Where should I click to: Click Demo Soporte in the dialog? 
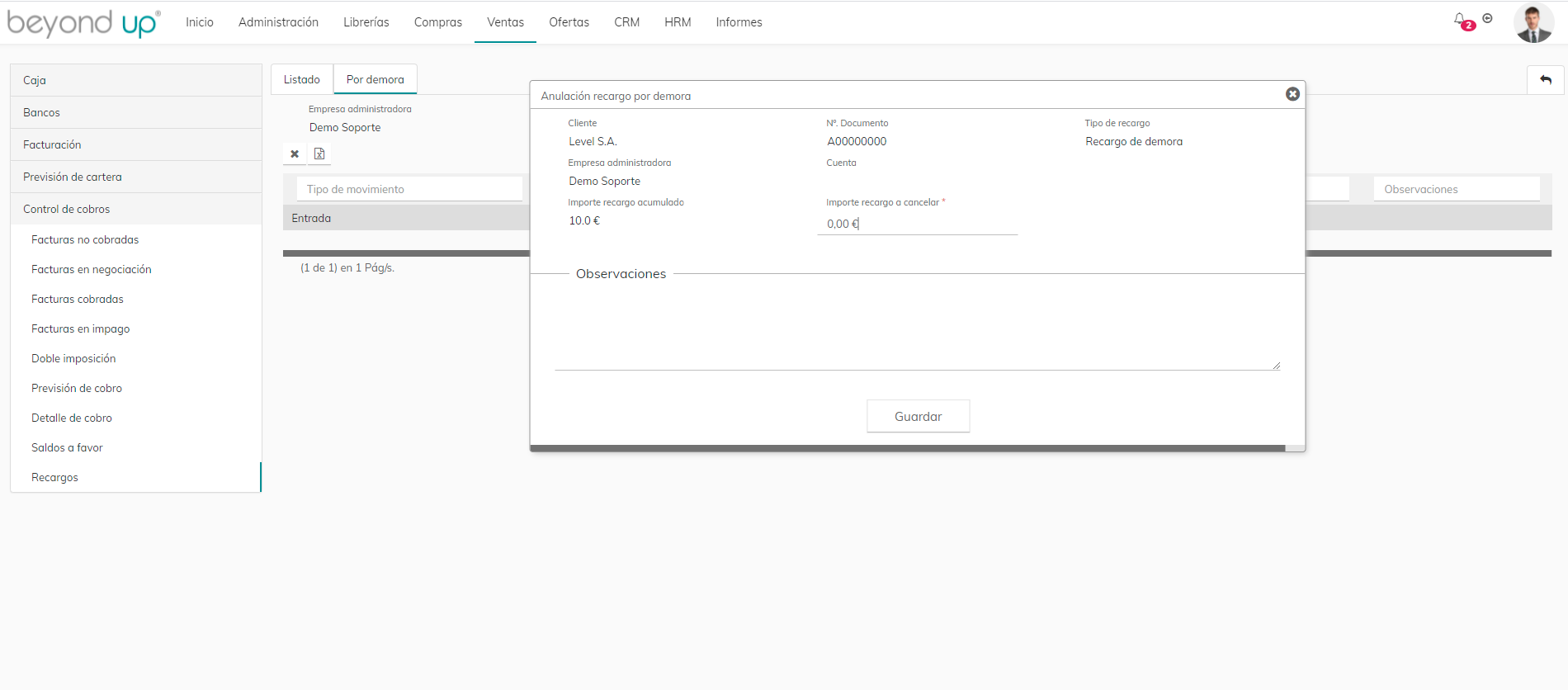pyautogui.click(x=604, y=181)
